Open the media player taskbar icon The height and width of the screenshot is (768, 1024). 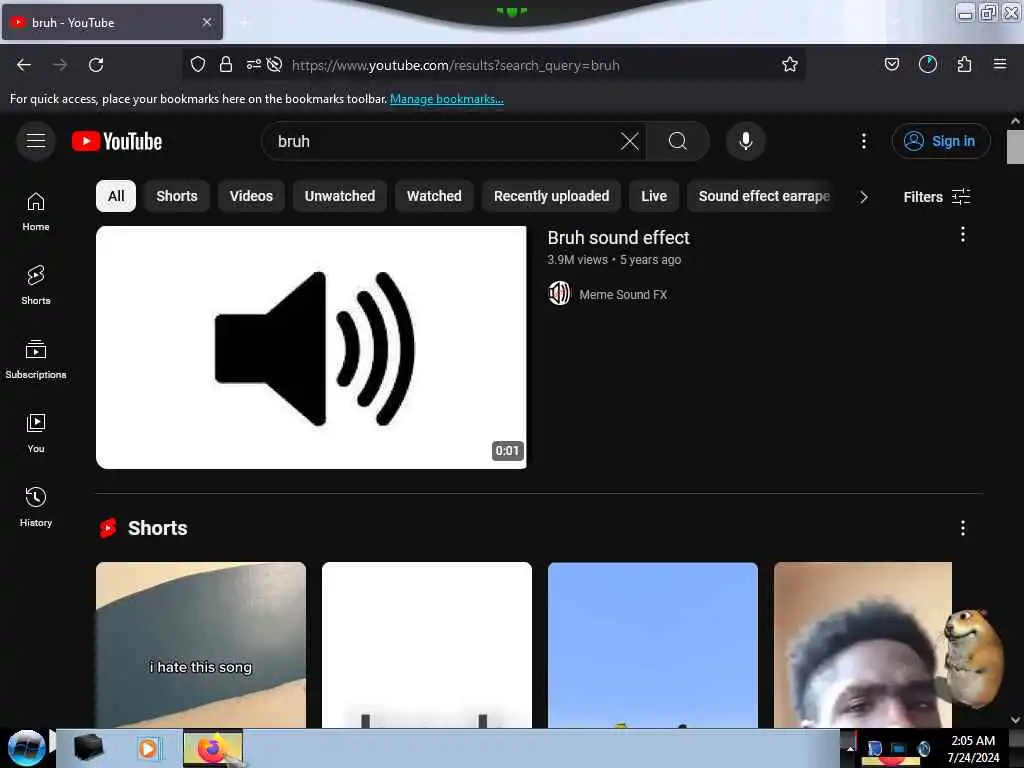[148, 748]
